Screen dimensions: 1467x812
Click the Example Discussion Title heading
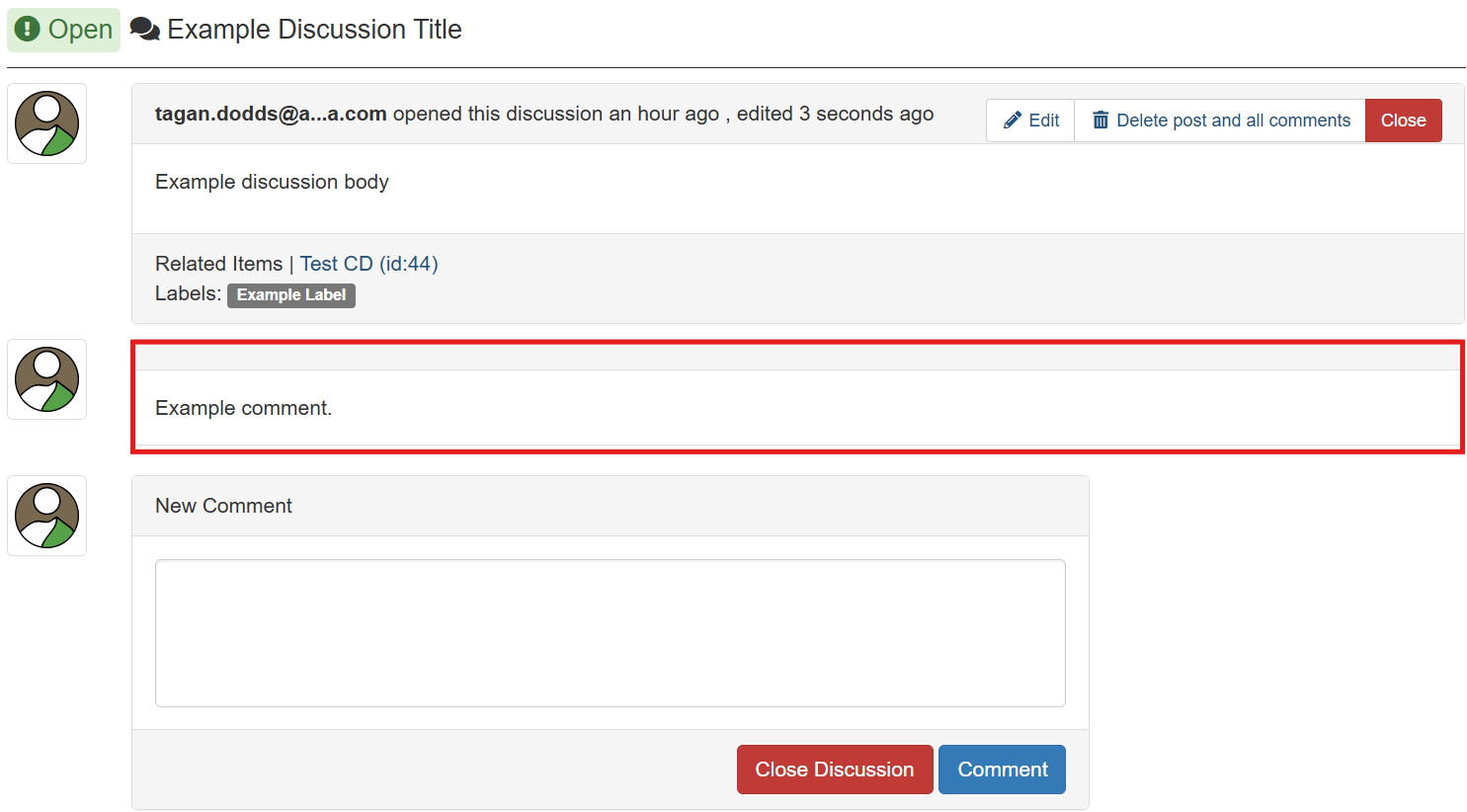click(x=314, y=30)
